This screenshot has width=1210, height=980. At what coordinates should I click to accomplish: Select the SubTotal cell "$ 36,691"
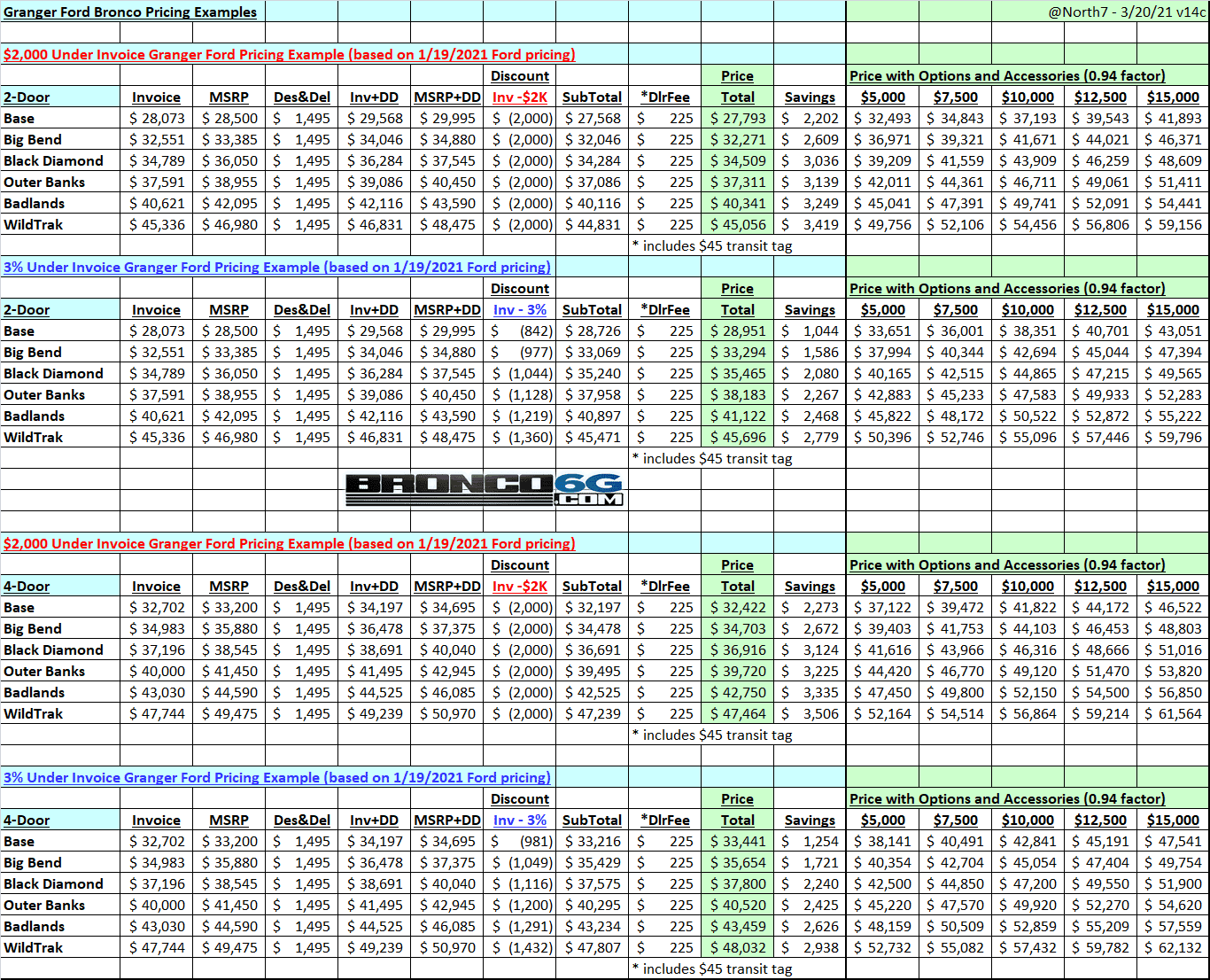pos(593,650)
